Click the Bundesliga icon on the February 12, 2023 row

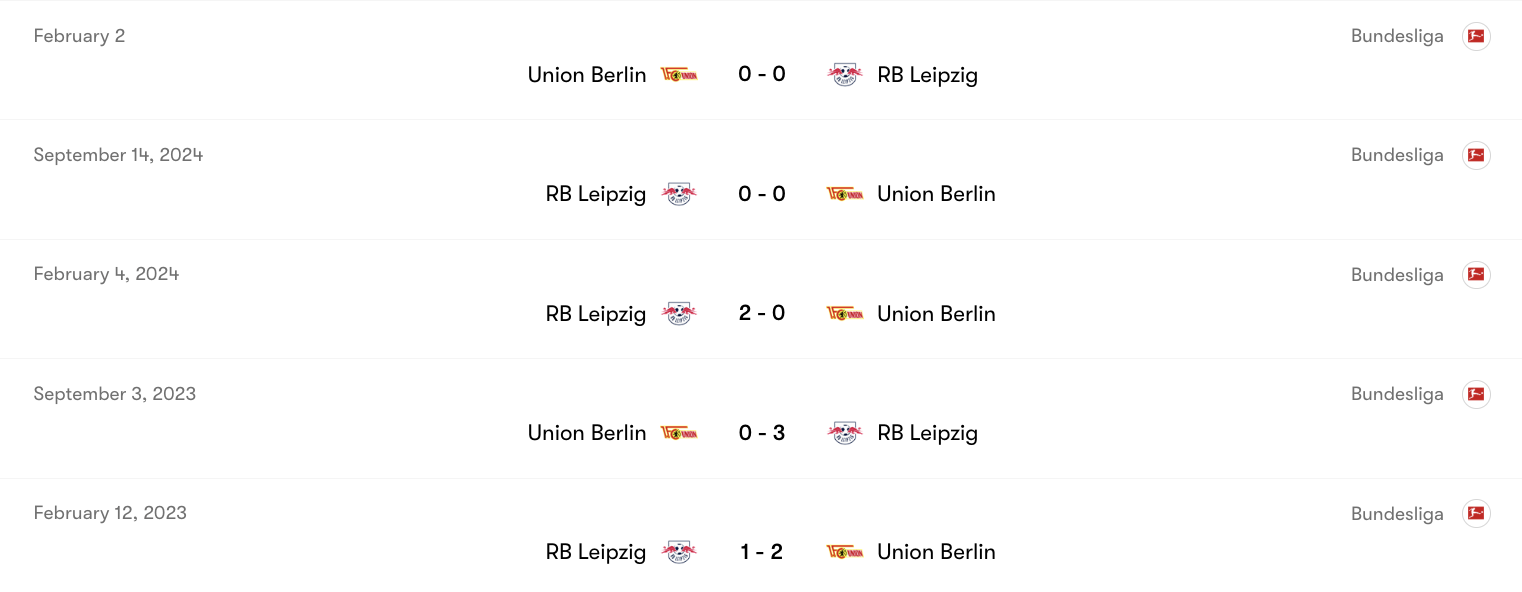pyautogui.click(x=1477, y=513)
